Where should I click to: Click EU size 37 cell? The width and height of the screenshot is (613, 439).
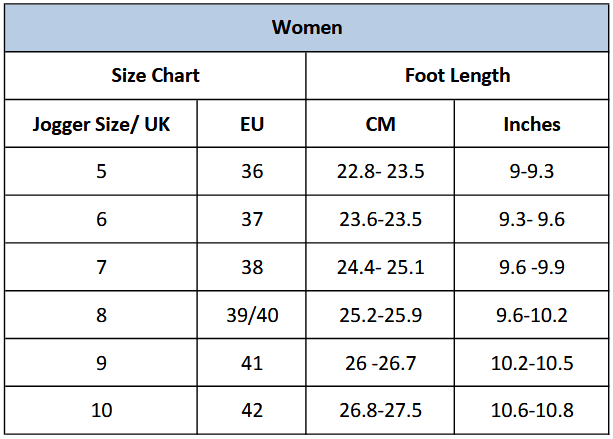pyautogui.click(x=252, y=219)
